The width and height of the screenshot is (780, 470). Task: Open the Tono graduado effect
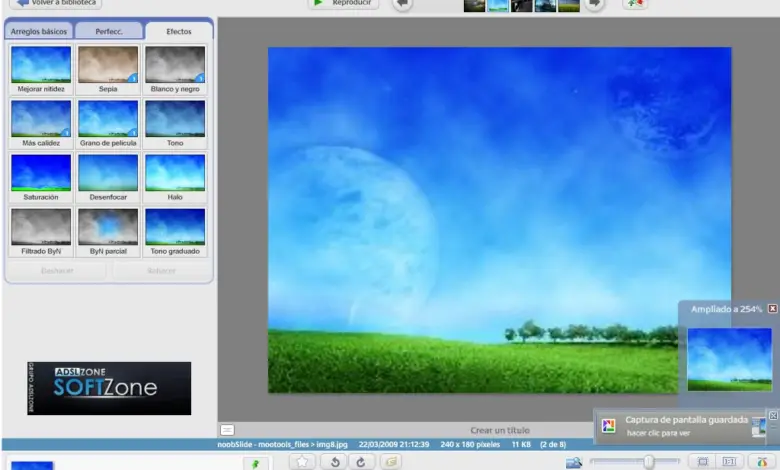(175, 232)
